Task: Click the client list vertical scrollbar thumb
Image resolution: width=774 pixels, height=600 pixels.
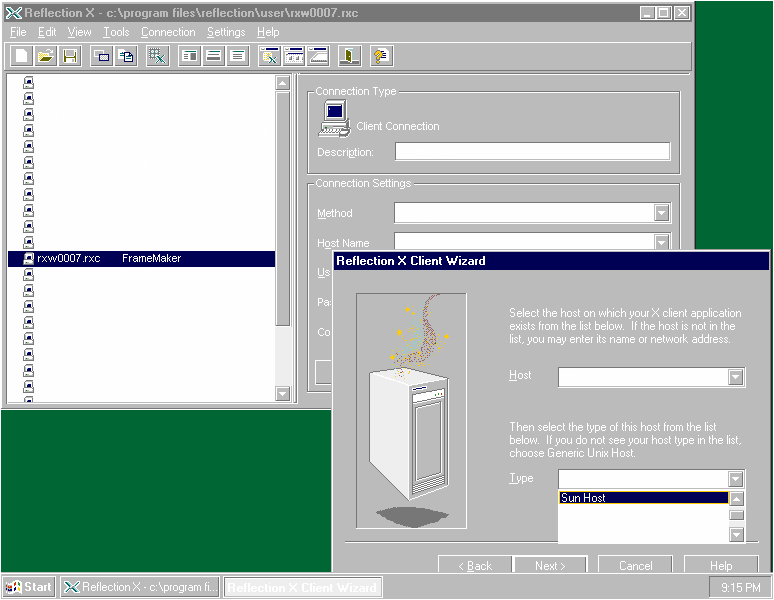Action: pyautogui.click(x=282, y=208)
